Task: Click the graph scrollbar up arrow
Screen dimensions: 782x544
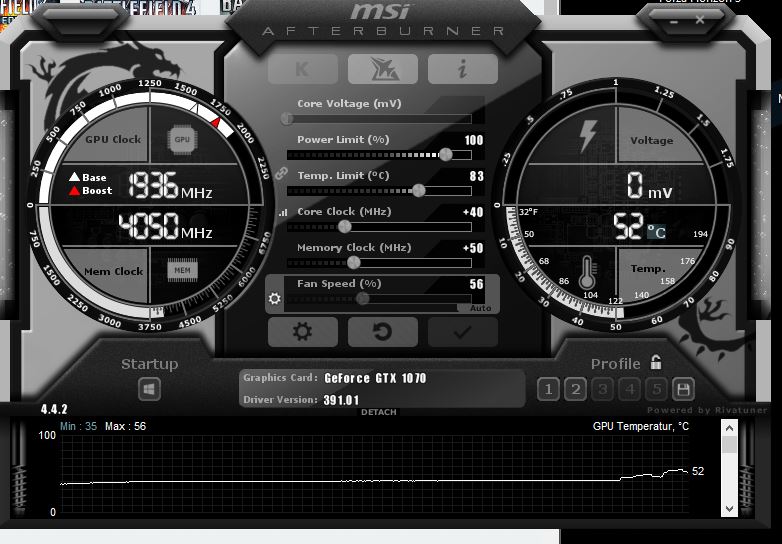Action: coord(729,428)
